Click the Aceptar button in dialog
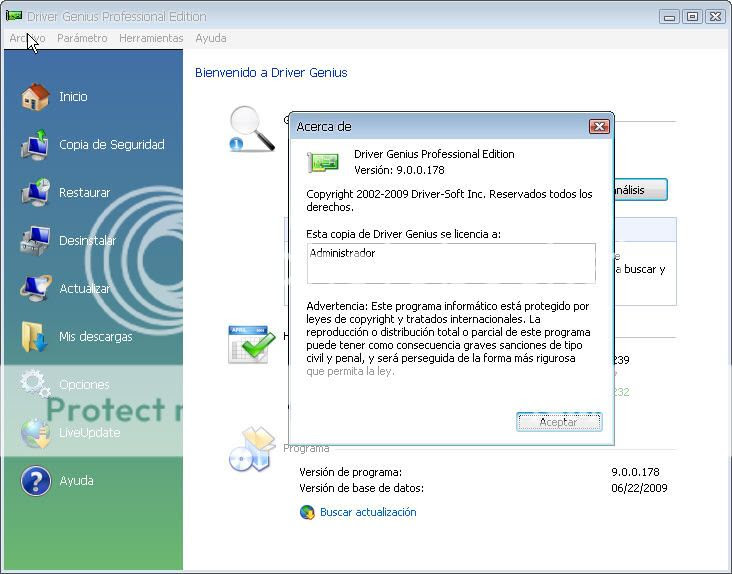732x574 pixels. (x=559, y=422)
